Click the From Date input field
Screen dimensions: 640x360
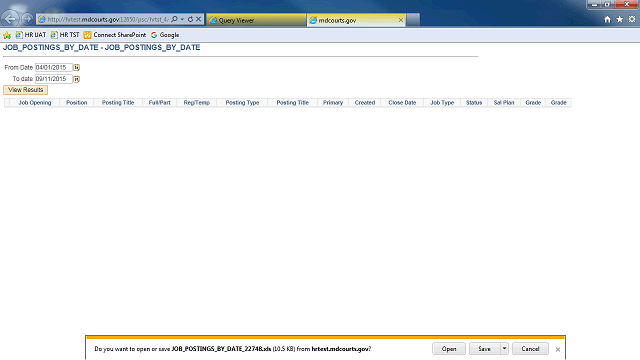pos(54,67)
